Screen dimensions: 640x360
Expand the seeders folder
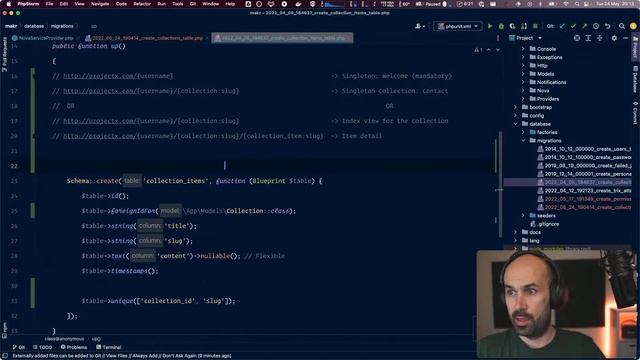523,216
